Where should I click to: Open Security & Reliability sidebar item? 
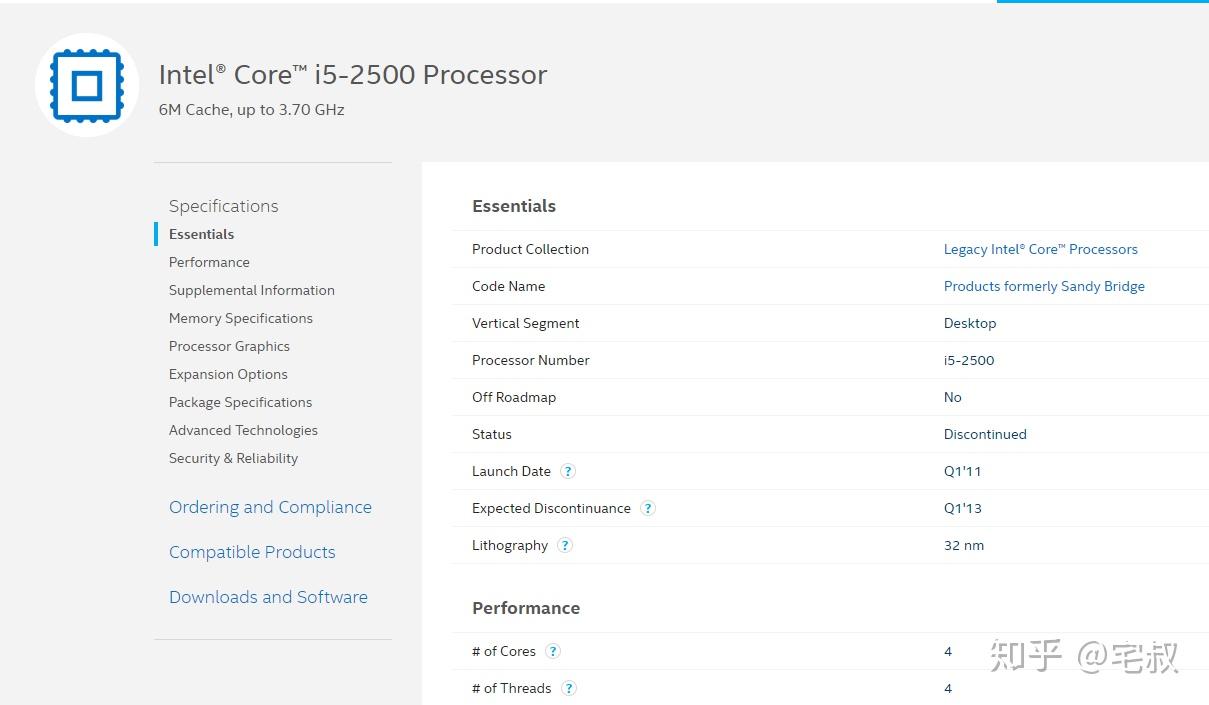click(x=233, y=458)
